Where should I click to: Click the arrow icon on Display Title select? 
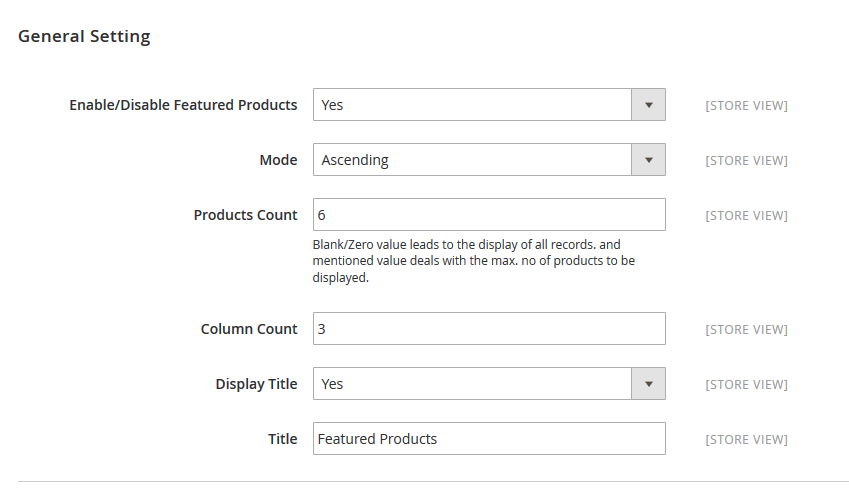[648, 384]
